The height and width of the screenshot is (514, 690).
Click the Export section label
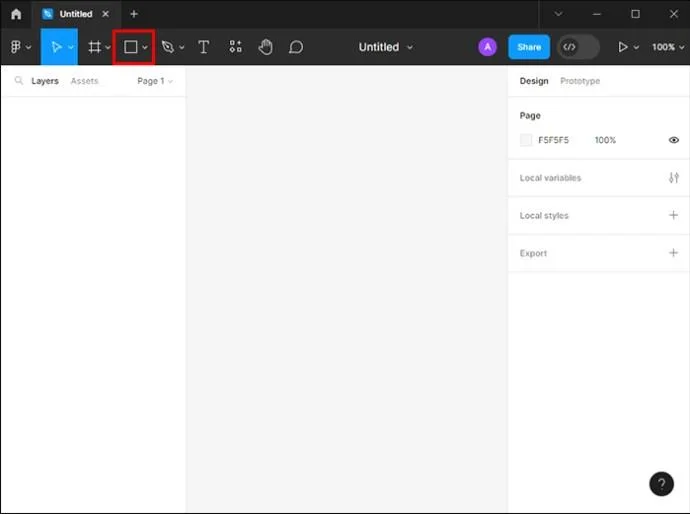(533, 253)
